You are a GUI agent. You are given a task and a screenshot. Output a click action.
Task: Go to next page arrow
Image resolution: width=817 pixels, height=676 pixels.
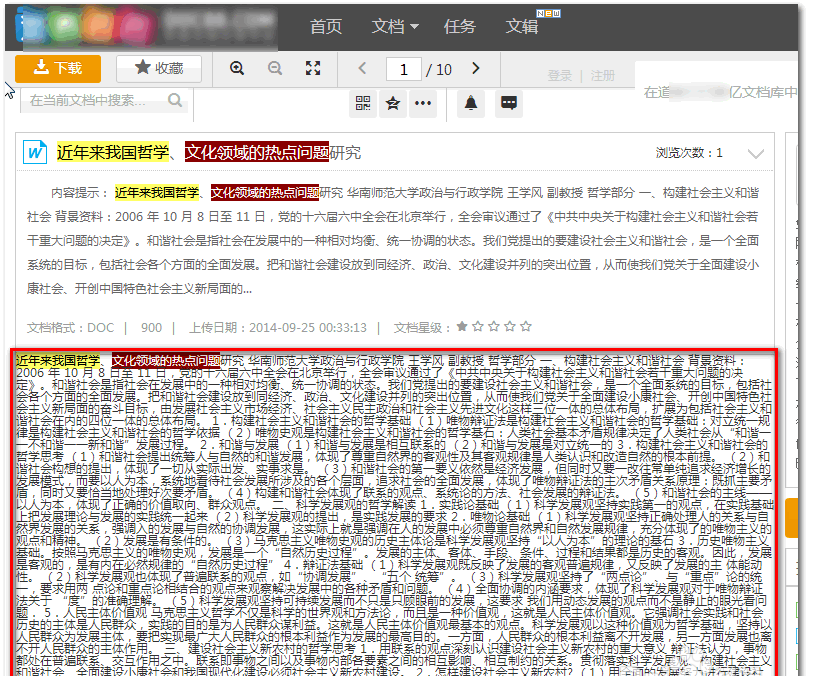click(475, 68)
